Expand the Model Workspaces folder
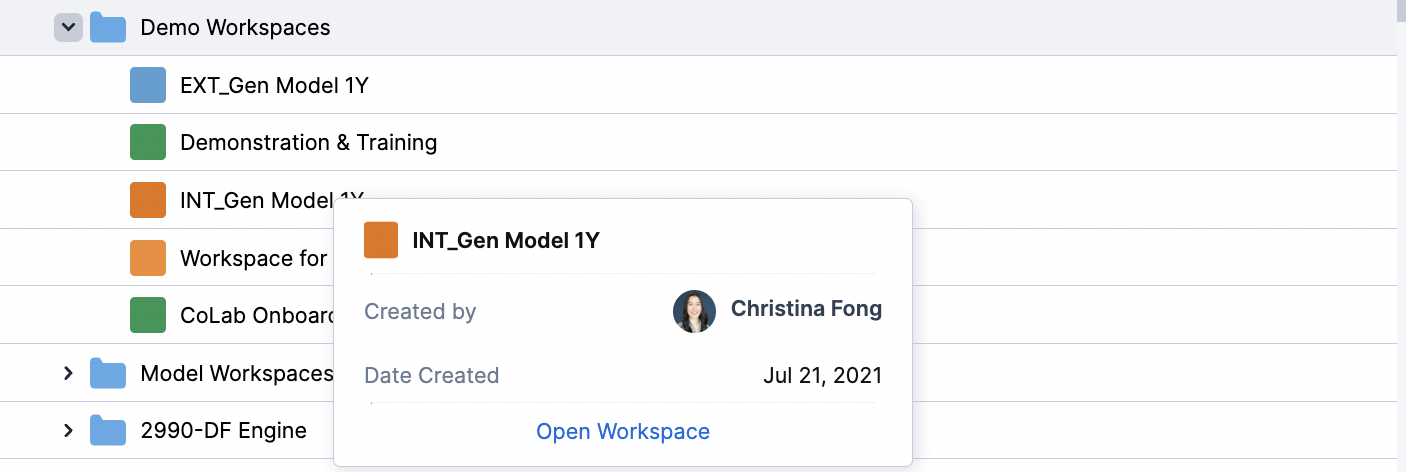Image resolution: width=1406 pixels, height=472 pixels. (x=68, y=374)
